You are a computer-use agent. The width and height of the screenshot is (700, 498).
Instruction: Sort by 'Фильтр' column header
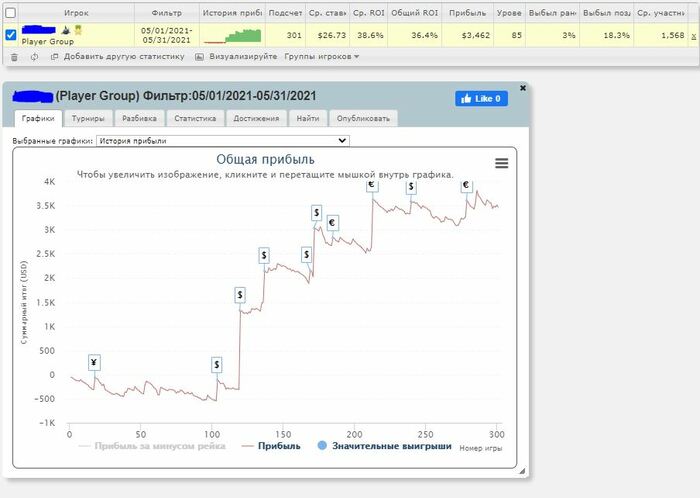click(167, 13)
